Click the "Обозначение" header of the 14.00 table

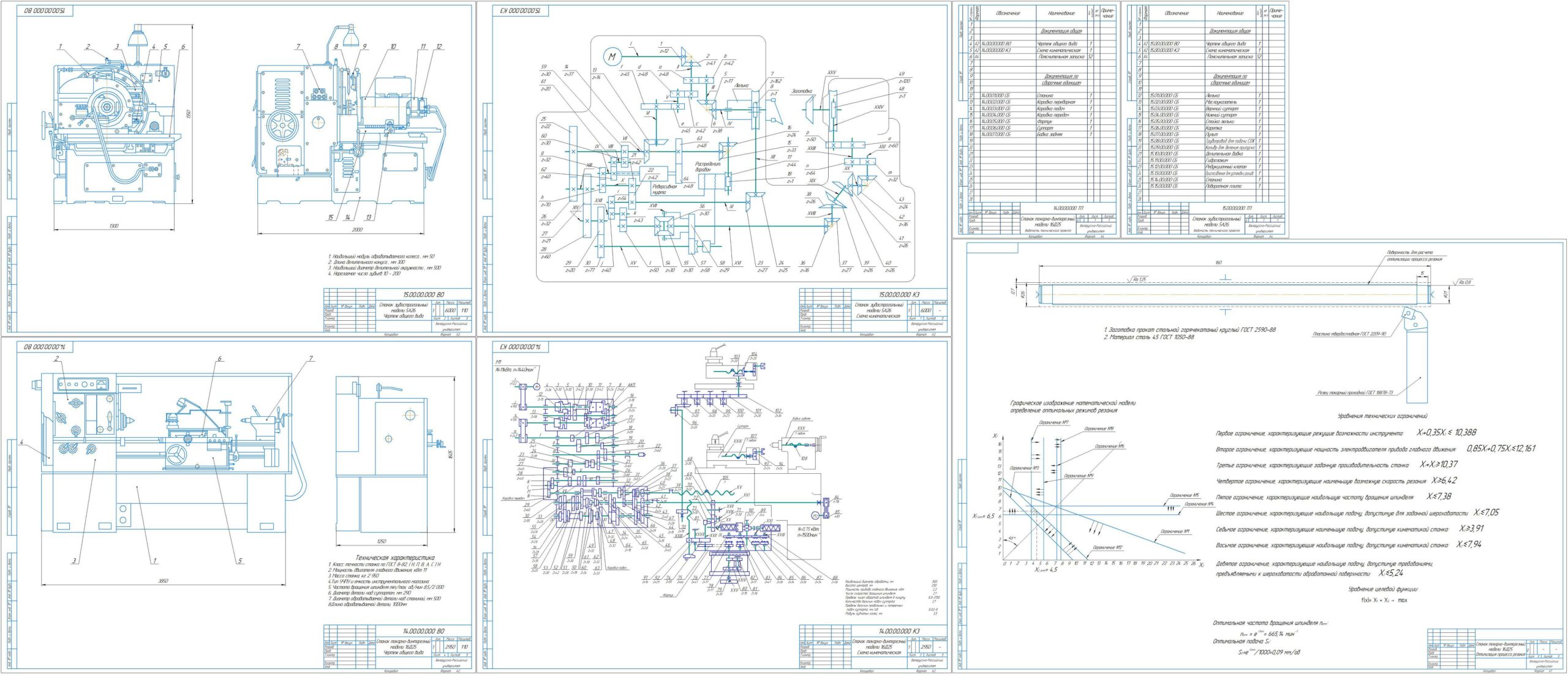click(x=1008, y=13)
